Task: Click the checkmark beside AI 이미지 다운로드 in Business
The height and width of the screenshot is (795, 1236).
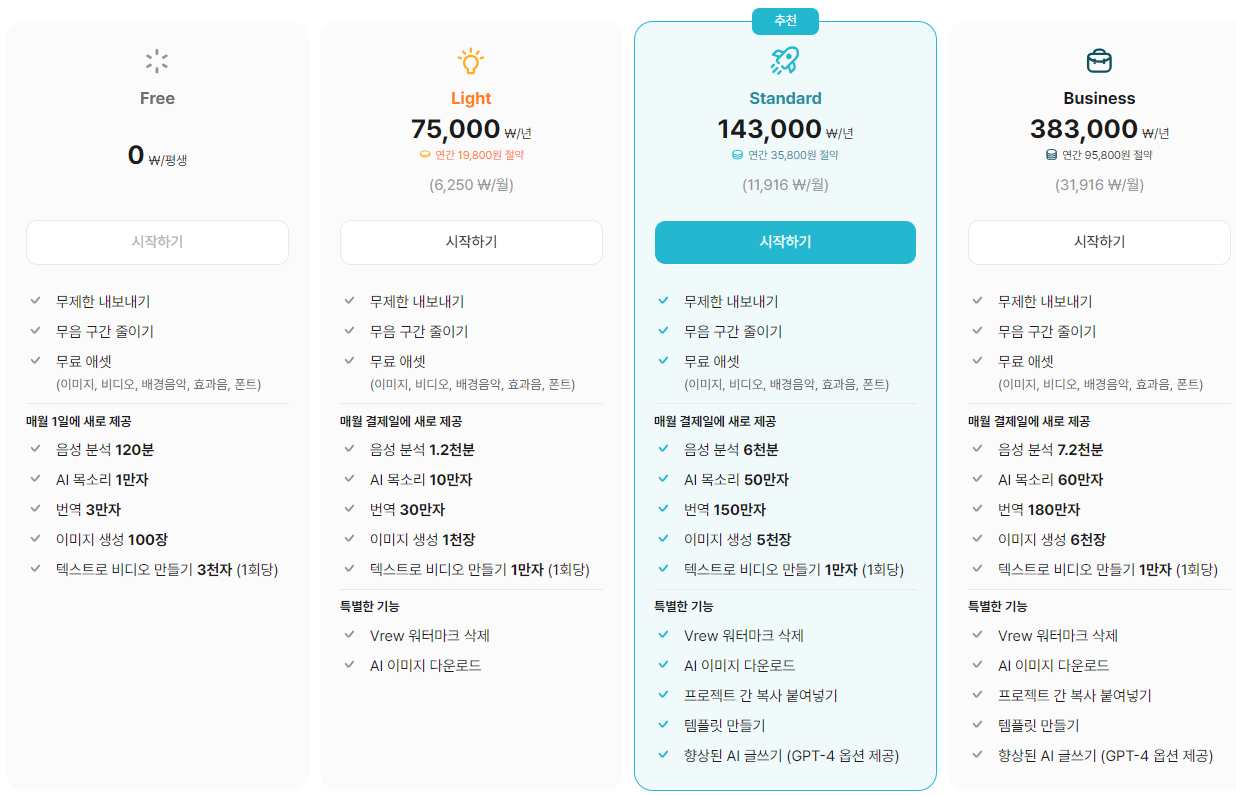Action: coord(979,664)
